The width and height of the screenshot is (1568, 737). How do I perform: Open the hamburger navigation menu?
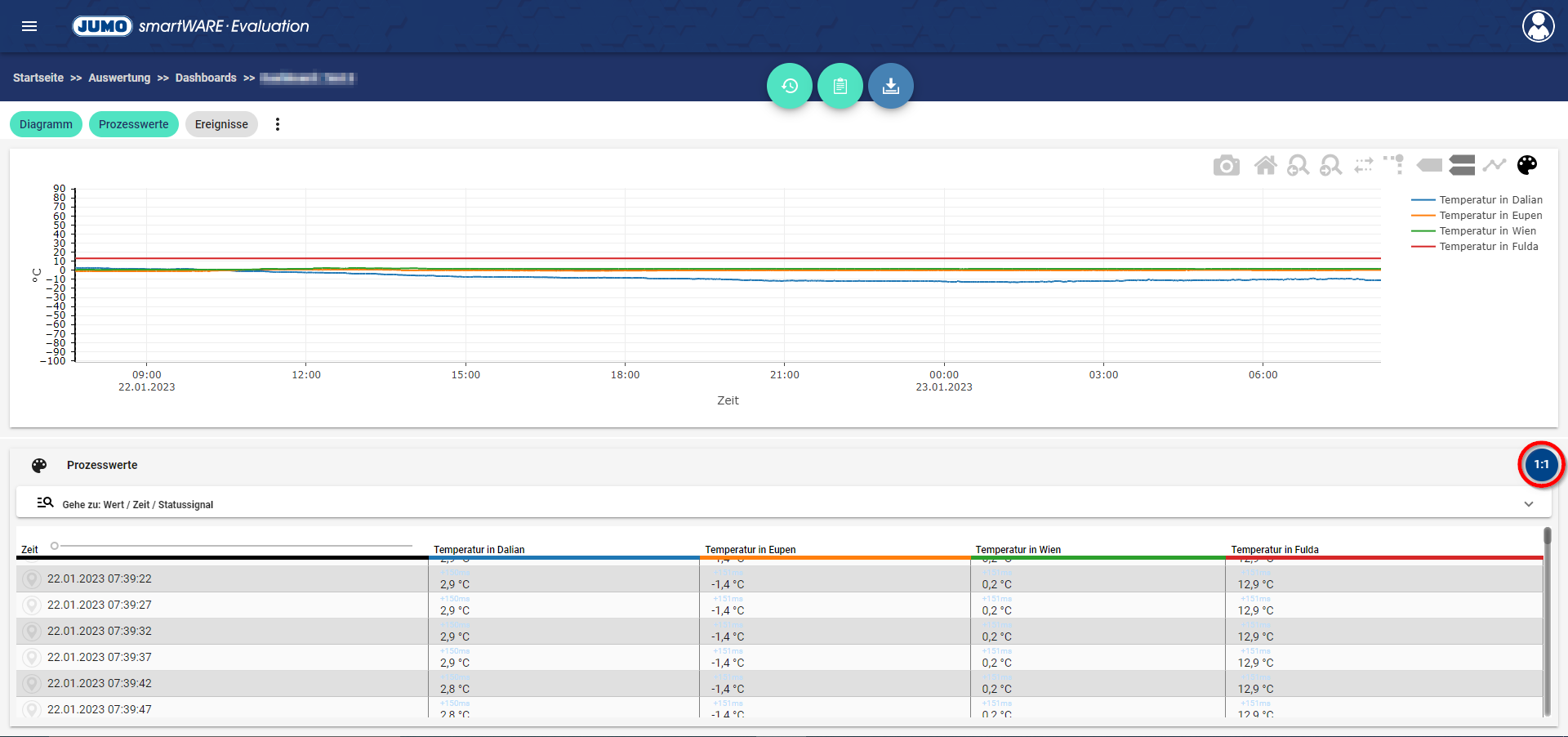tap(29, 26)
